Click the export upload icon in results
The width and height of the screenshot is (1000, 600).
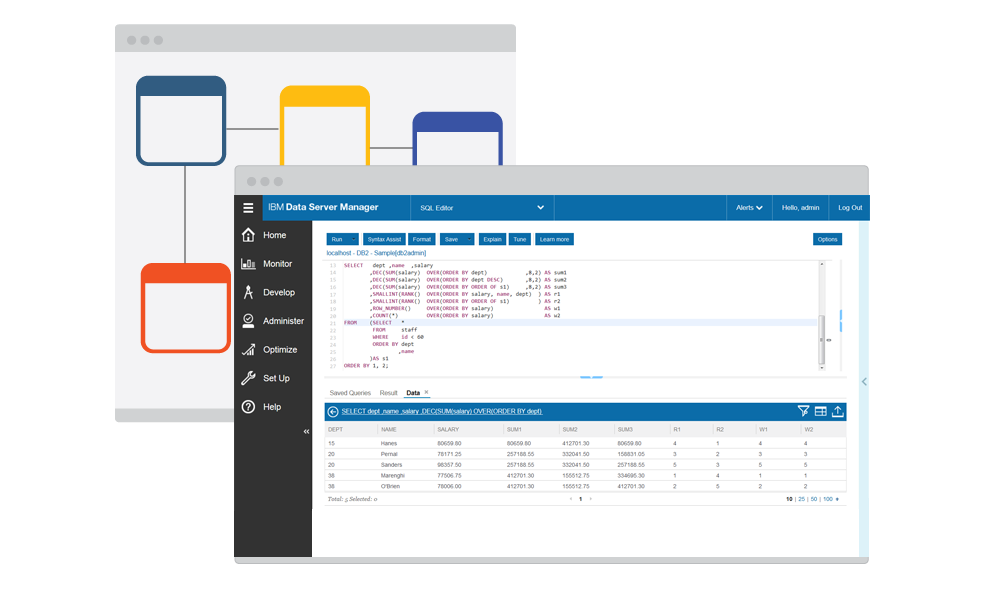(837, 411)
